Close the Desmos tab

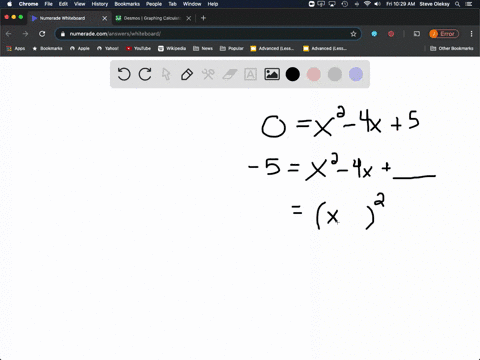pos(189,18)
